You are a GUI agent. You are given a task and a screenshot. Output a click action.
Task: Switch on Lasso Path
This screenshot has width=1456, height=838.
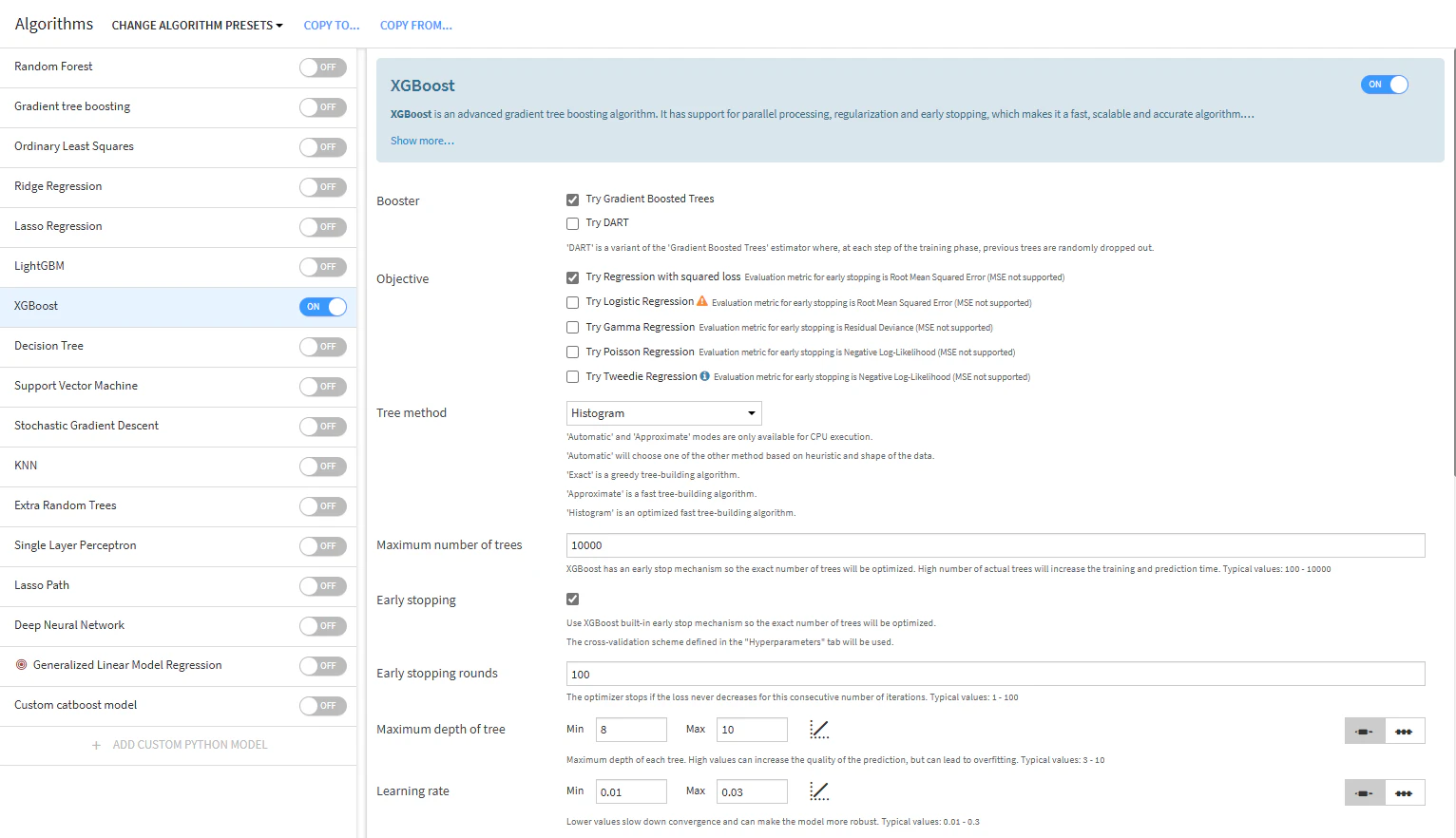[323, 586]
